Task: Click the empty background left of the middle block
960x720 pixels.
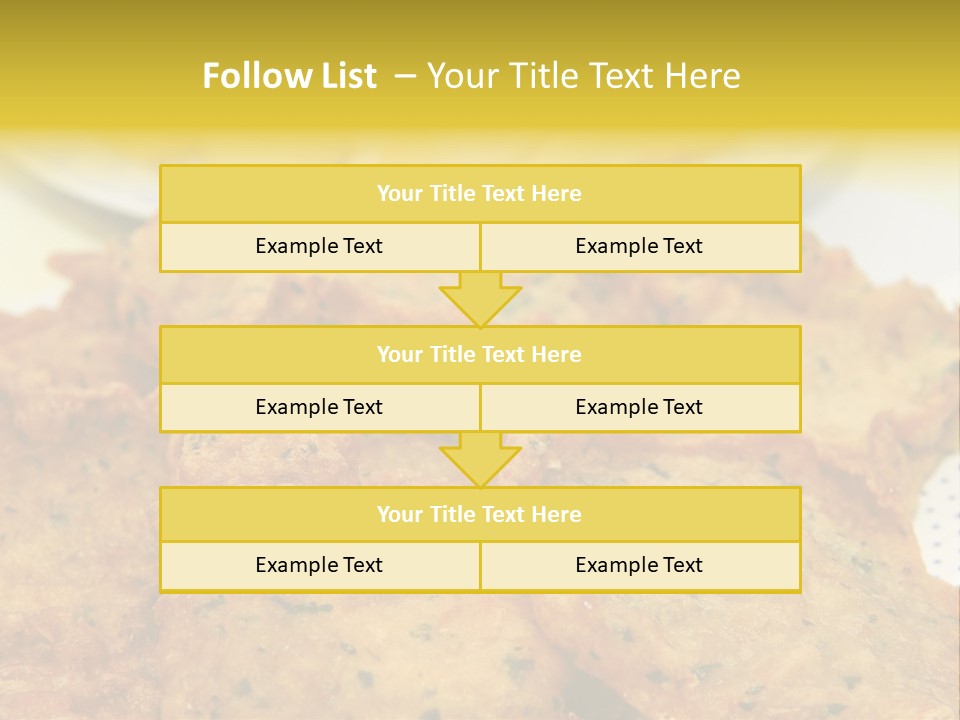Action: click(x=80, y=380)
